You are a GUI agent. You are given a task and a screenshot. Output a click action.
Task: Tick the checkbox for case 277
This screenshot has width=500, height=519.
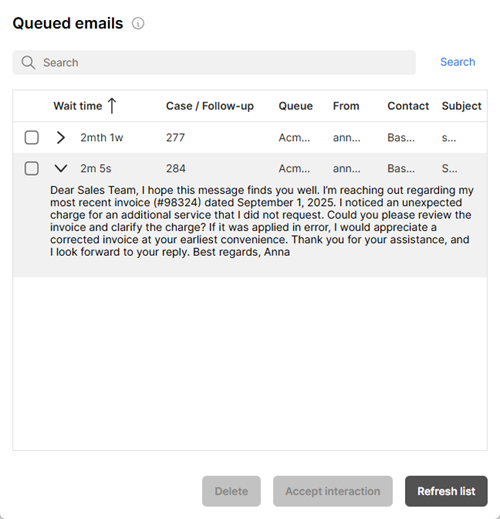pyautogui.click(x=32, y=137)
